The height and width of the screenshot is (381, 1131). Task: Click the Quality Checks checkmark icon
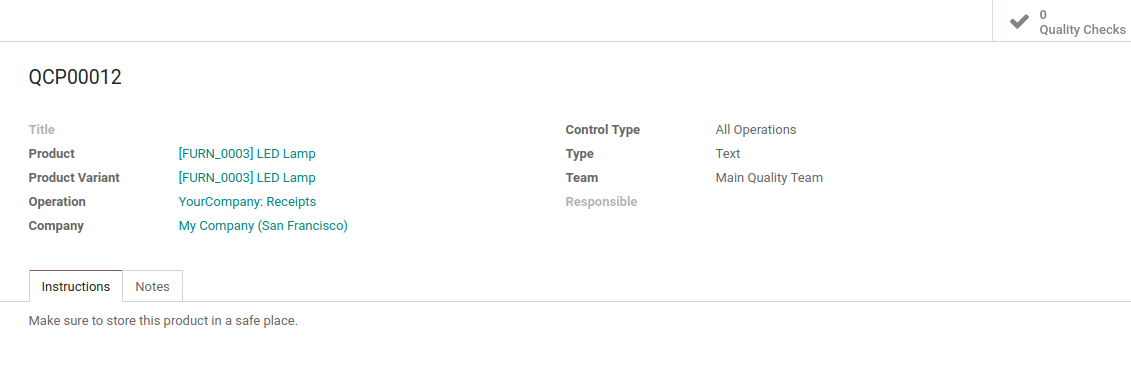(1019, 22)
